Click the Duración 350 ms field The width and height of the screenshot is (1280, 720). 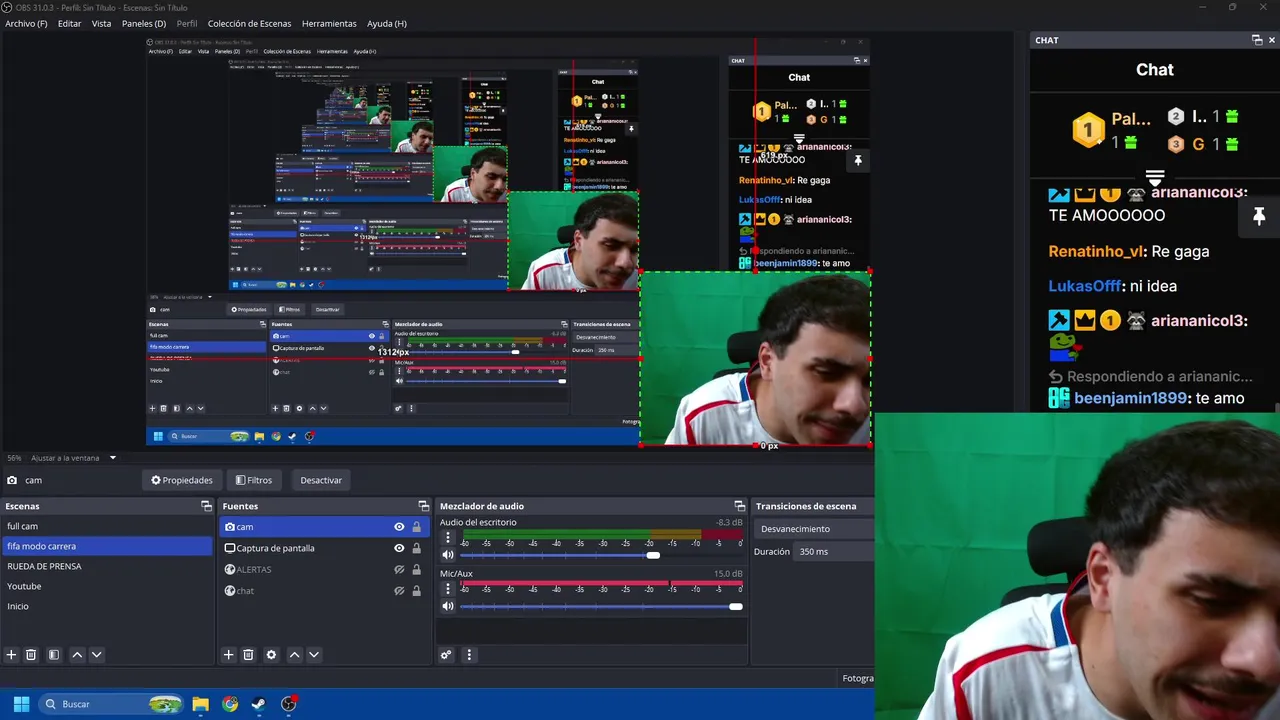834,551
